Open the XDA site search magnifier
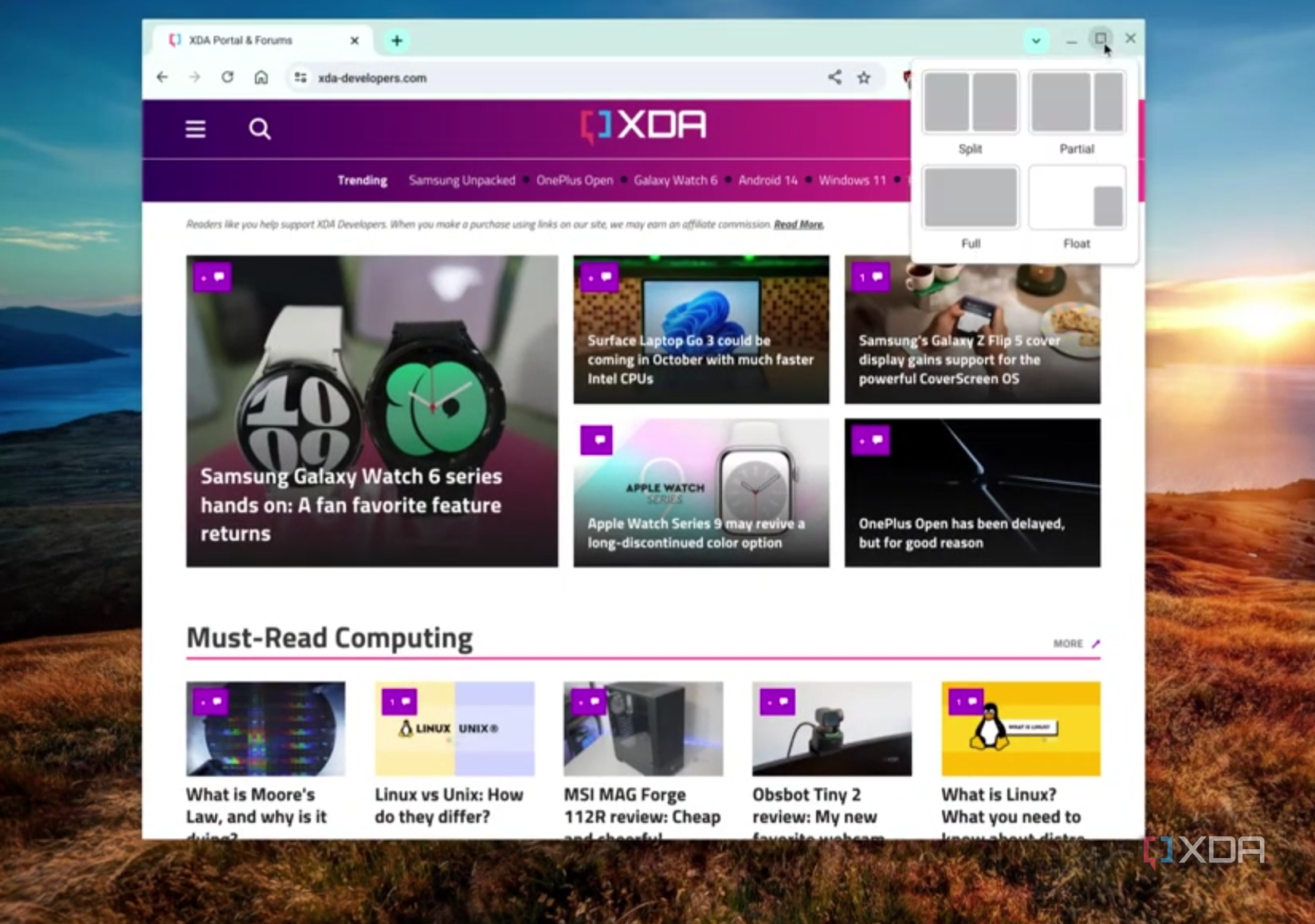This screenshot has width=1315, height=924. point(260,129)
